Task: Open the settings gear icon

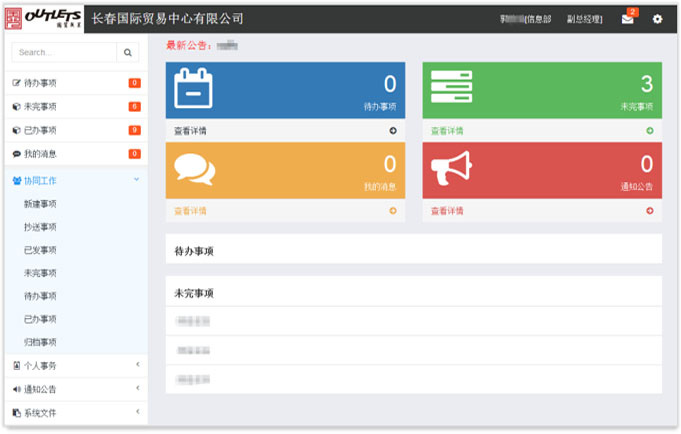Action: (x=657, y=19)
